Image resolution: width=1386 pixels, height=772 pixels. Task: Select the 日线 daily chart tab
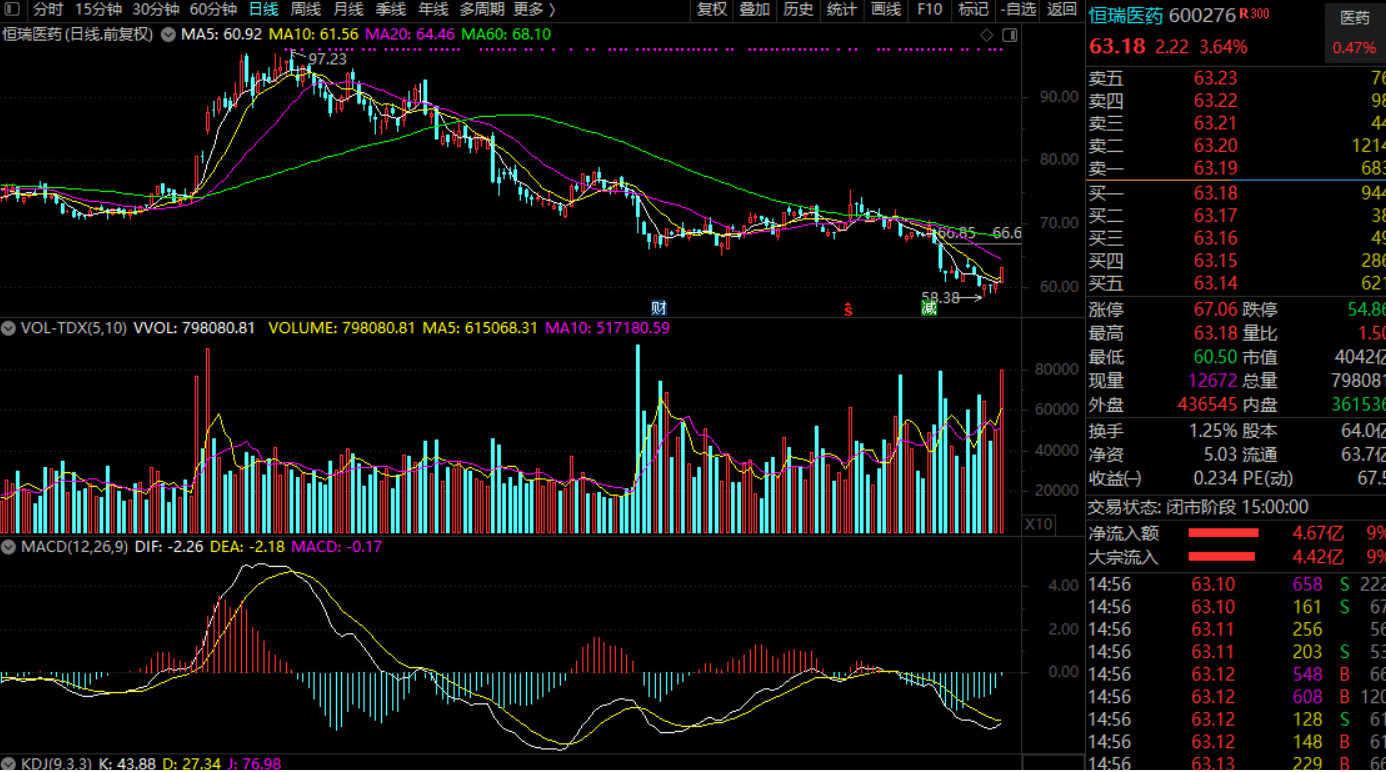pyautogui.click(x=263, y=9)
